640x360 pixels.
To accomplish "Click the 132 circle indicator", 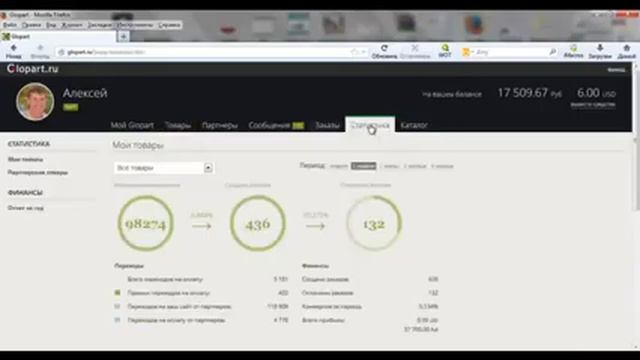I will pos(374,223).
